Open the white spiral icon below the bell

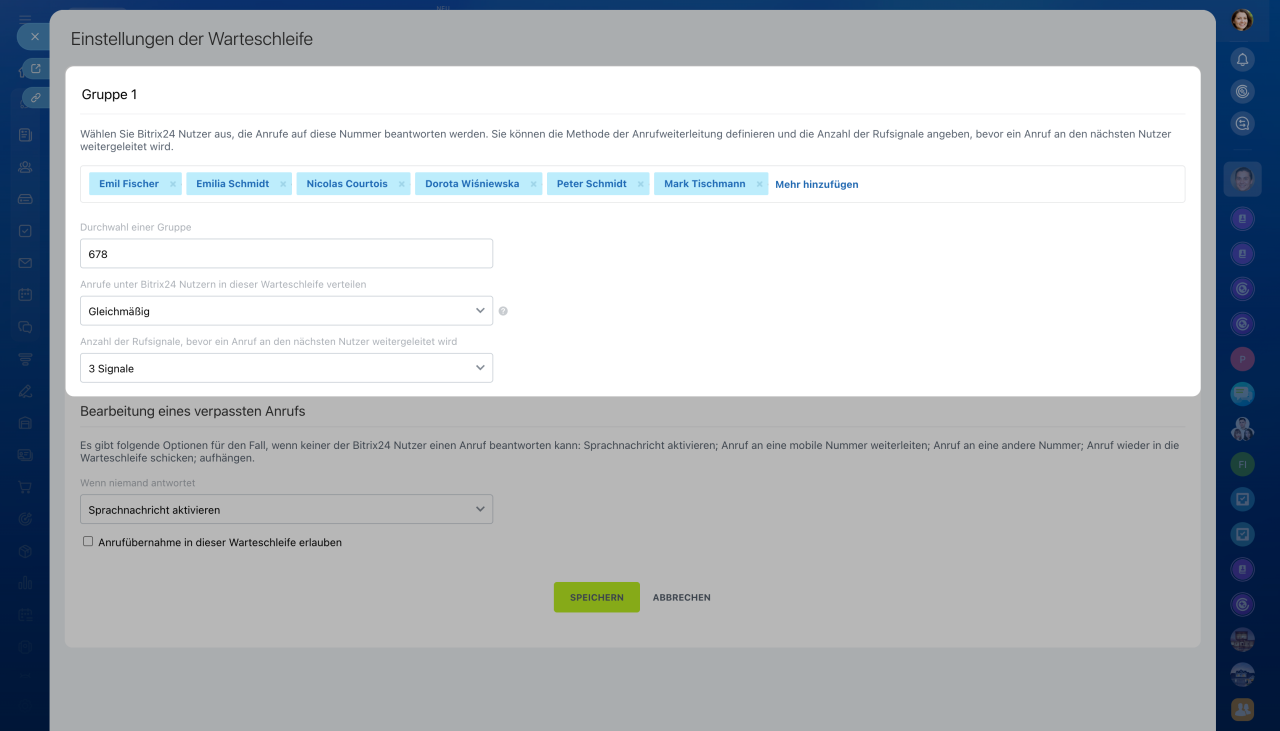1242,91
